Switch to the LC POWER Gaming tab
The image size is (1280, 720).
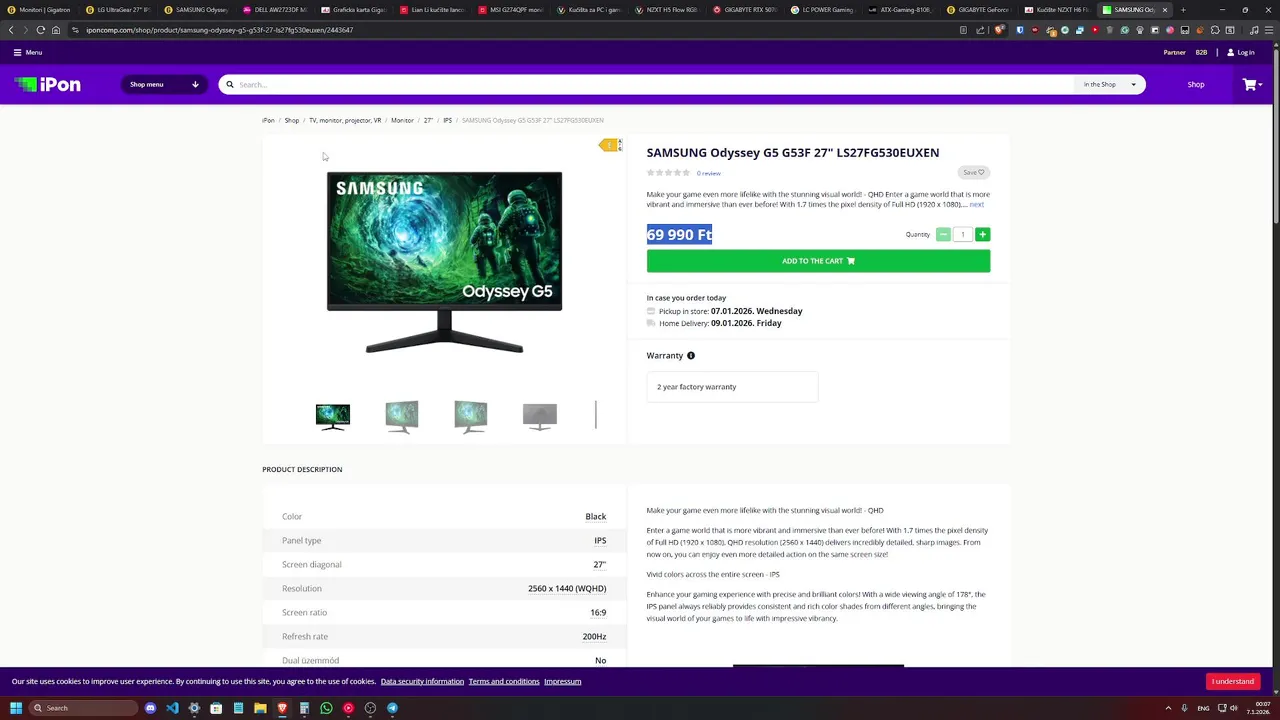825,10
